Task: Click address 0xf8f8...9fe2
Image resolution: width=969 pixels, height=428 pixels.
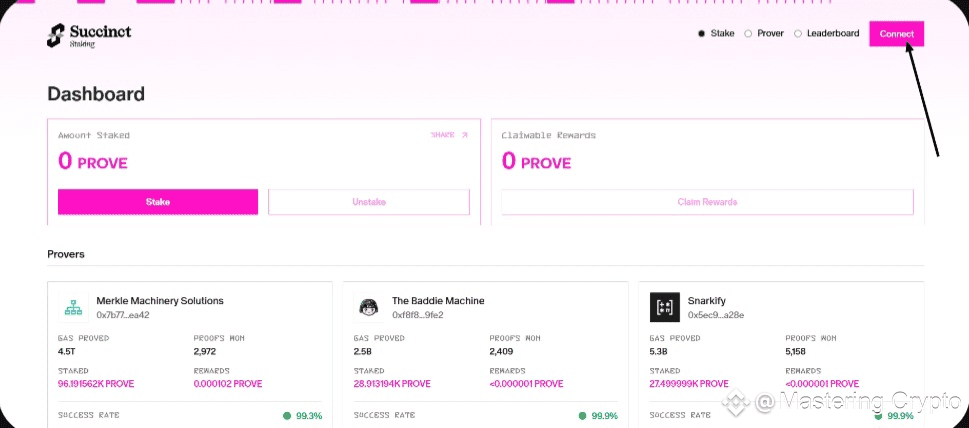Action: (x=418, y=315)
